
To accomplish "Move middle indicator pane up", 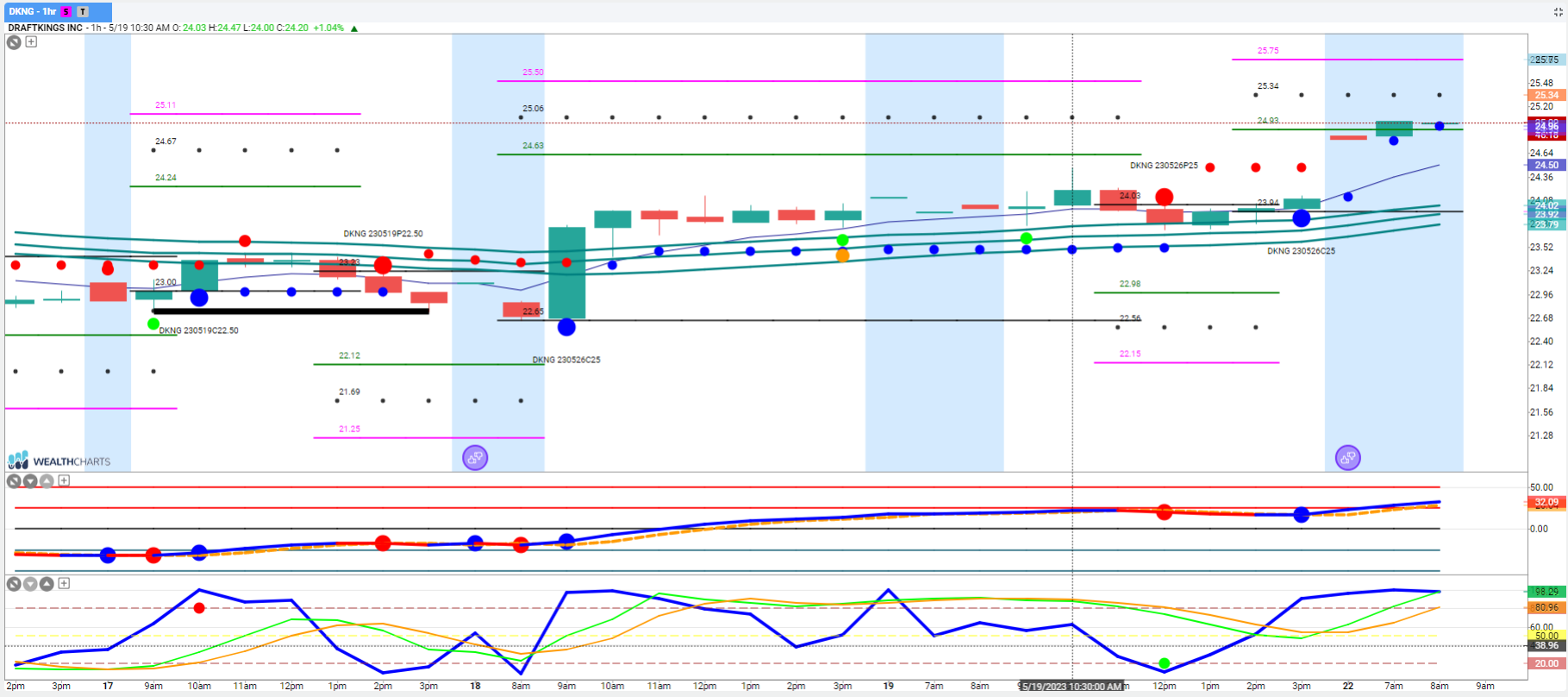I will point(47,481).
